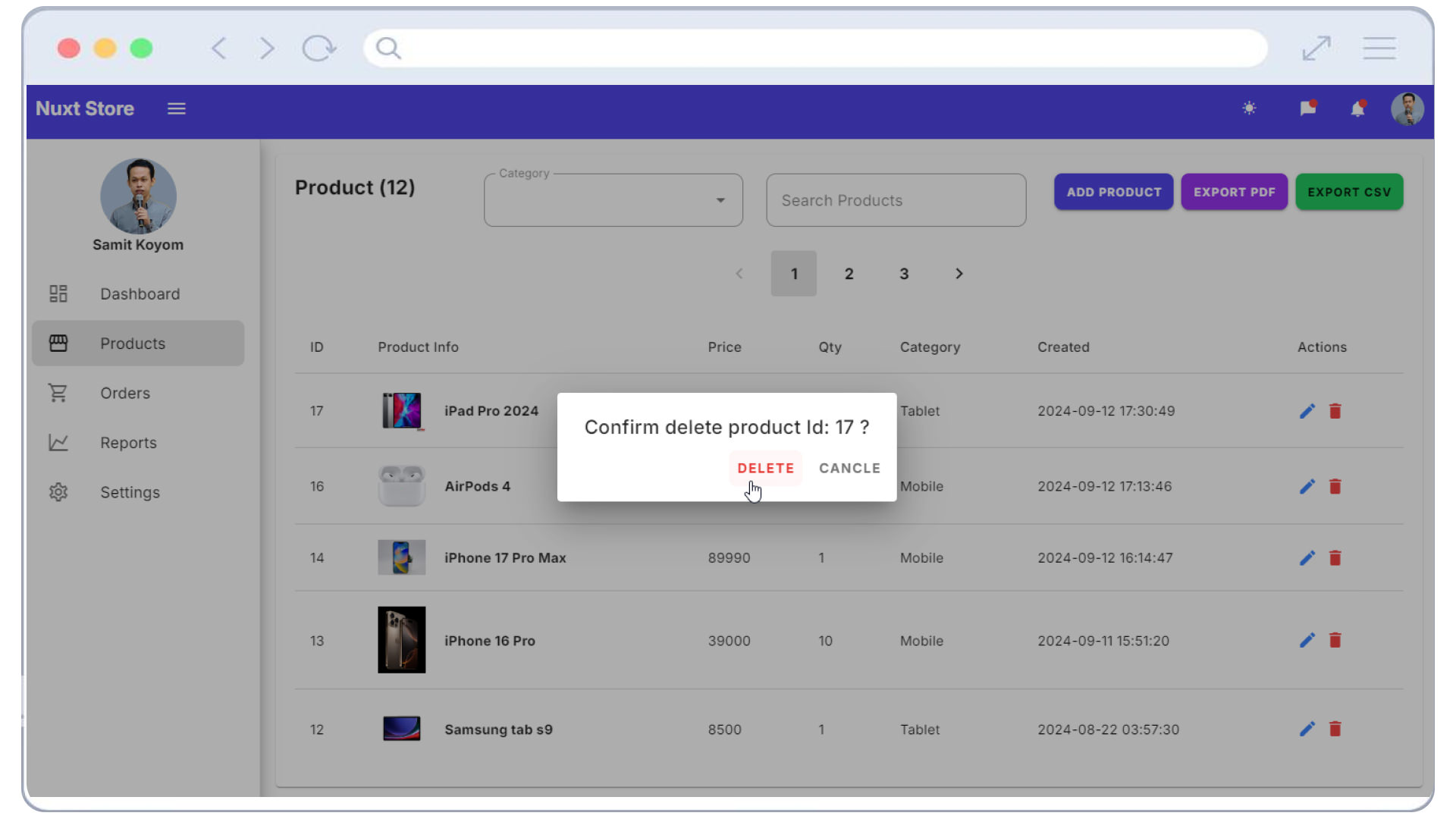Click the Orders sidebar icon
Screen dimensions: 1456x819
58,392
